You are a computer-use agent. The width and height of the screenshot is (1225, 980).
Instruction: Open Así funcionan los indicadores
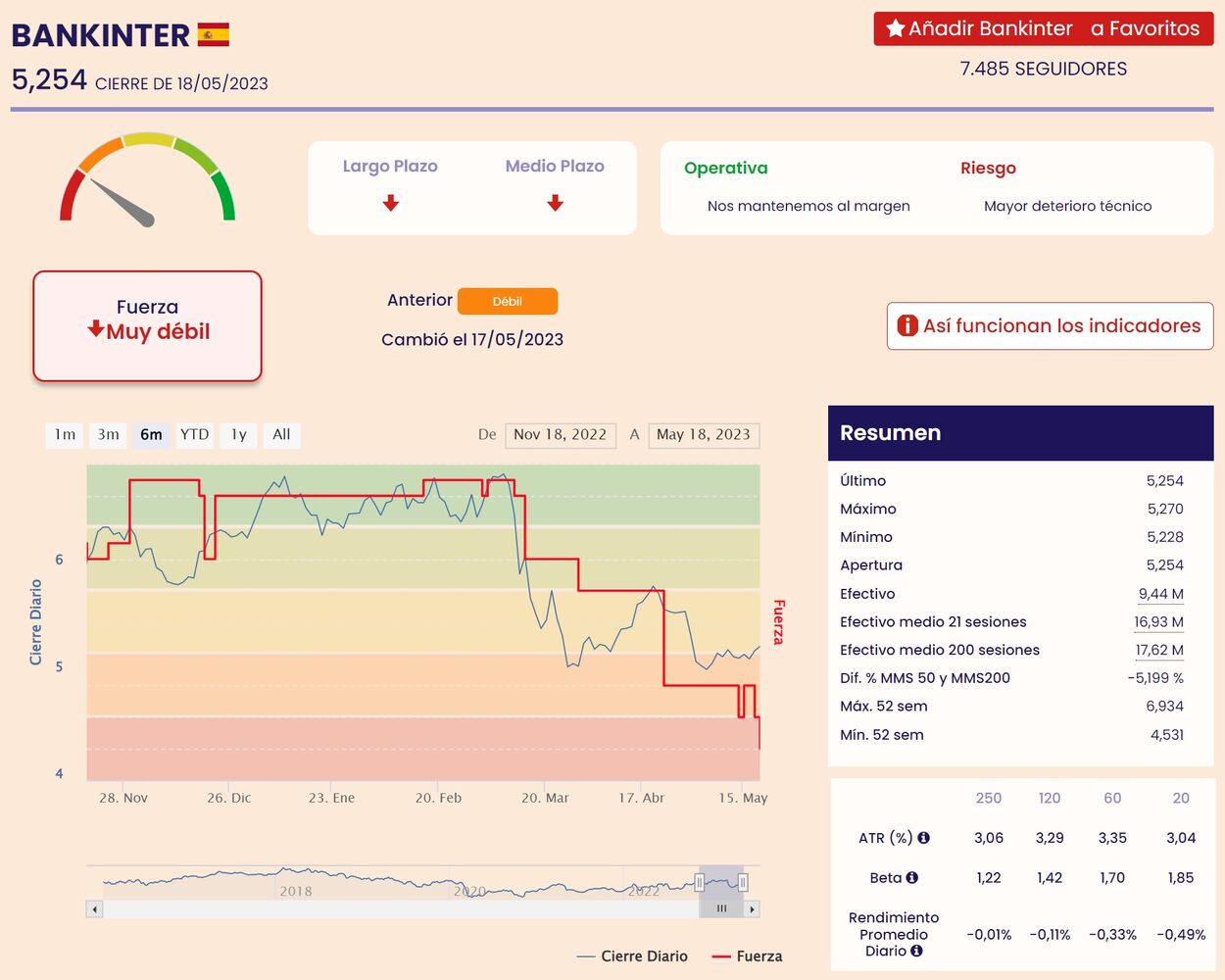click(1051, 325)
